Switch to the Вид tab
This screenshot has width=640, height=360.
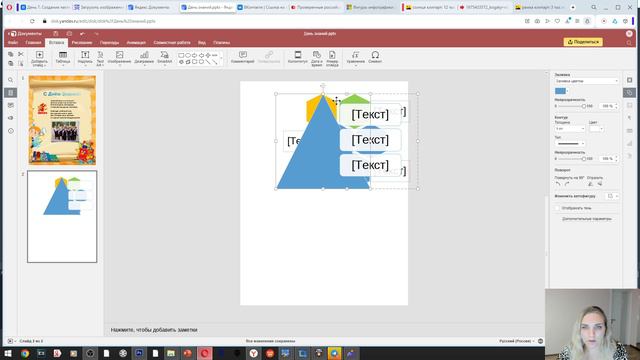[202, 42]
